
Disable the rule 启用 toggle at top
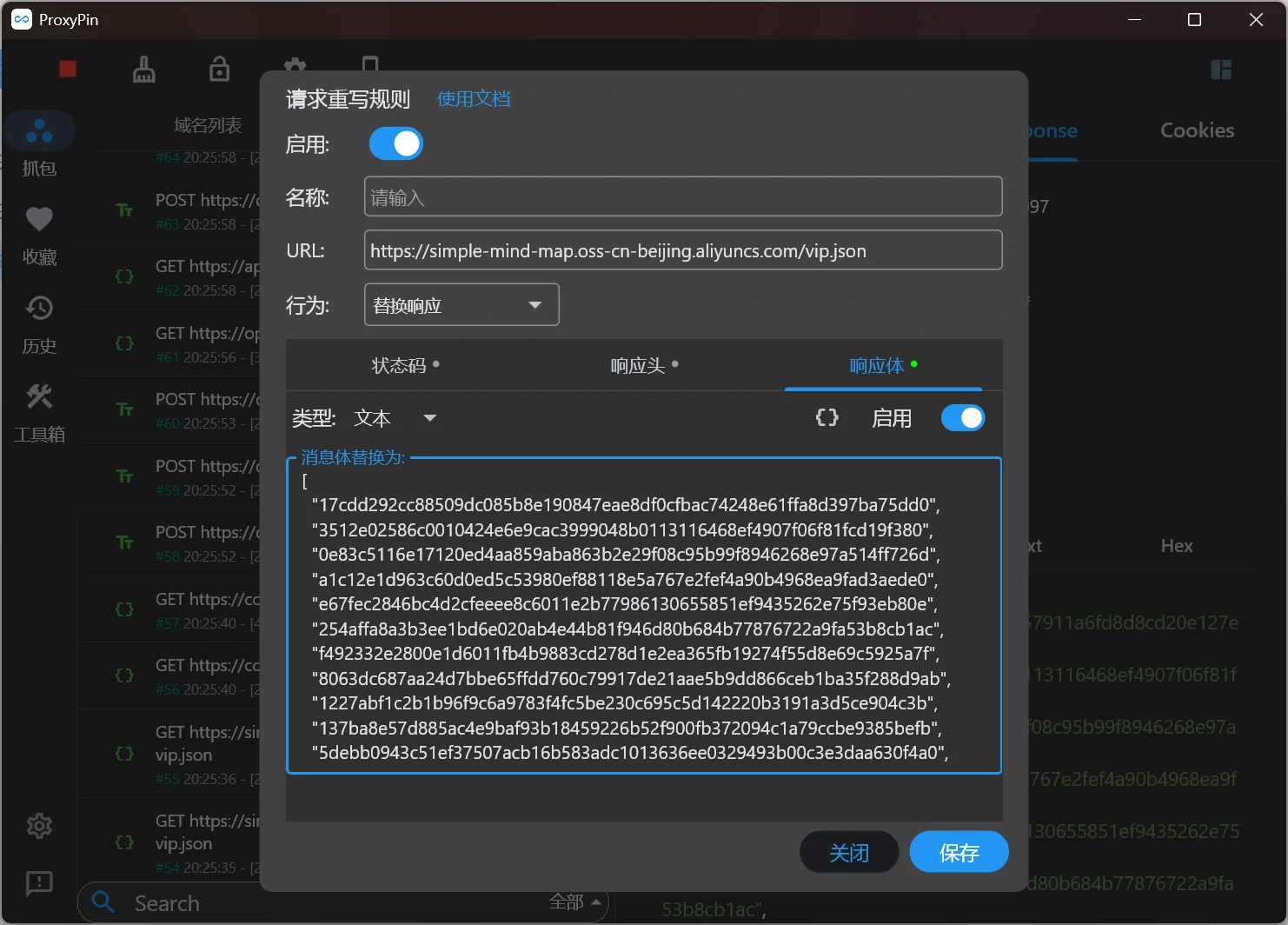pyautogui.click(x=396, y=144)
